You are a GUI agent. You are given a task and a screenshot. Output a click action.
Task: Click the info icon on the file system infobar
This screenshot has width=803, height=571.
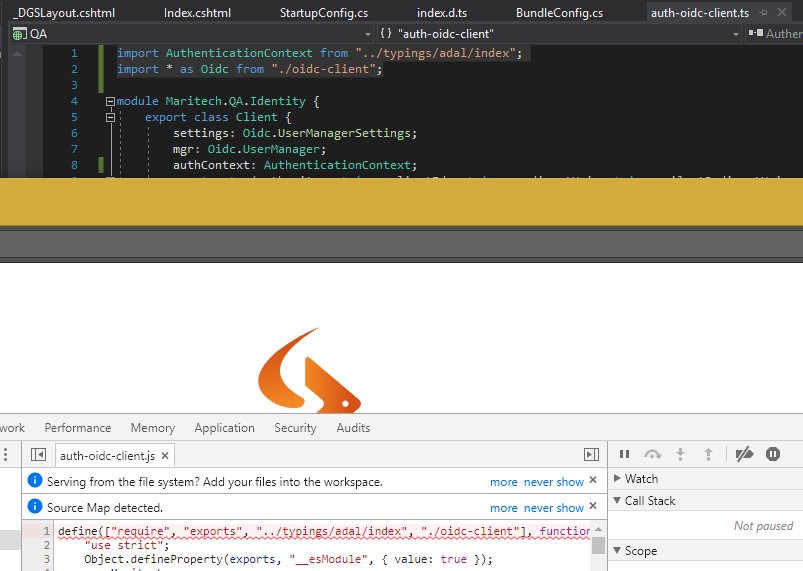[x=34, y=480]
